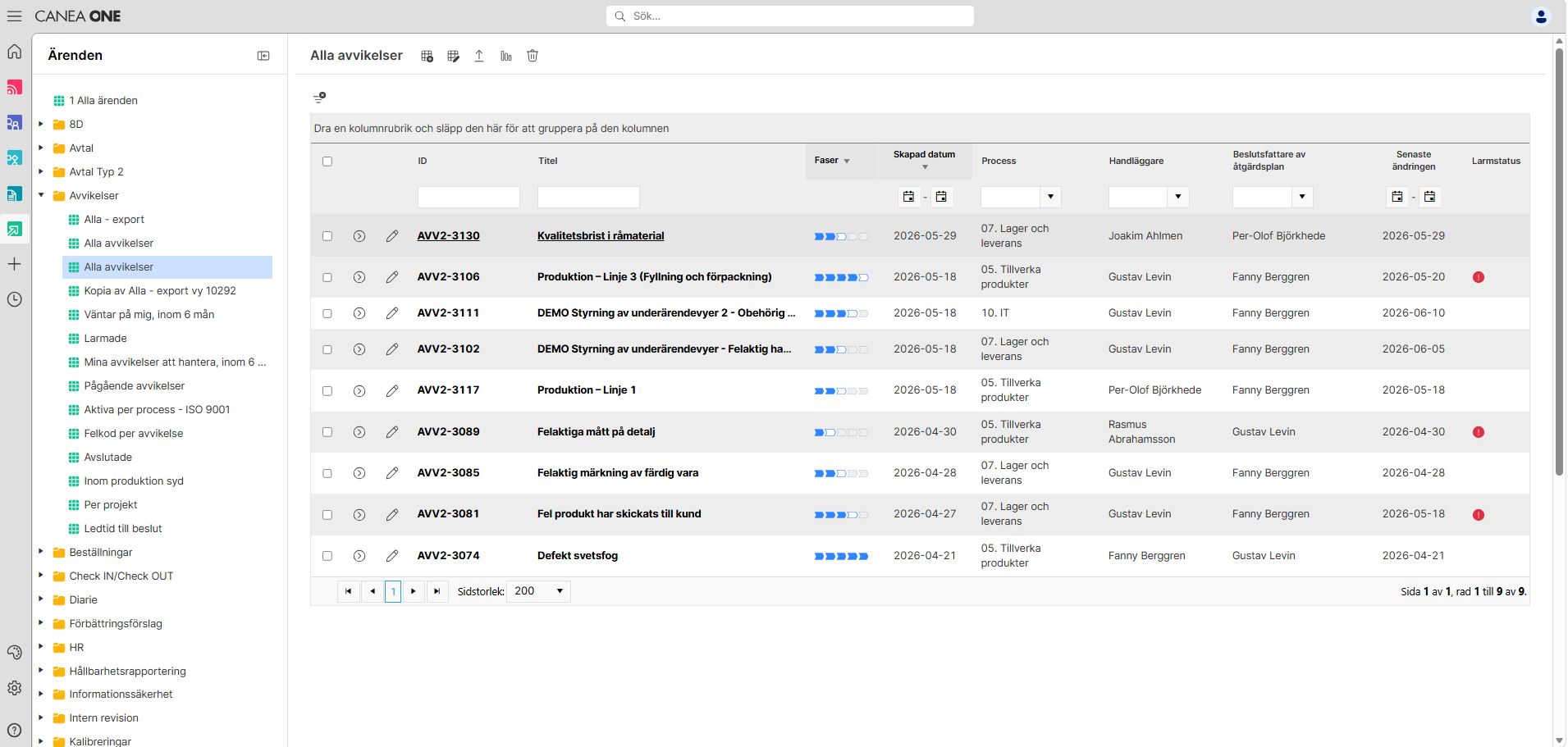The width and height of the screenshot is (1568, 747).
Task: Click the table settings view icon
Action: click(x=427, y=56)
